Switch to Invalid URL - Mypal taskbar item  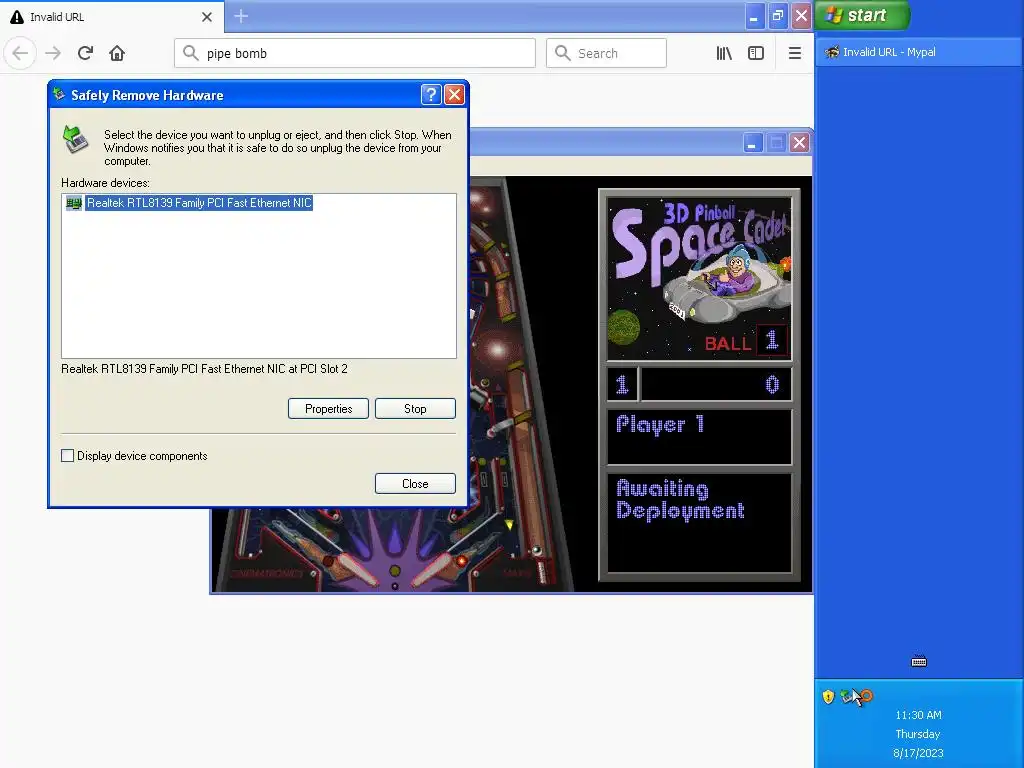click(x=918, y=52)
